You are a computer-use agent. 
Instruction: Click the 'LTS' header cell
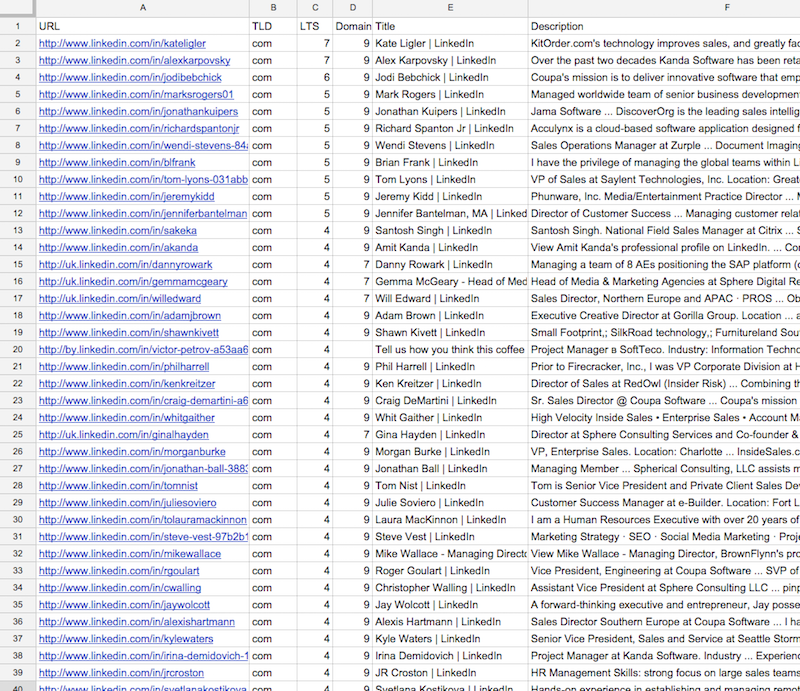(x=315, y=26)
